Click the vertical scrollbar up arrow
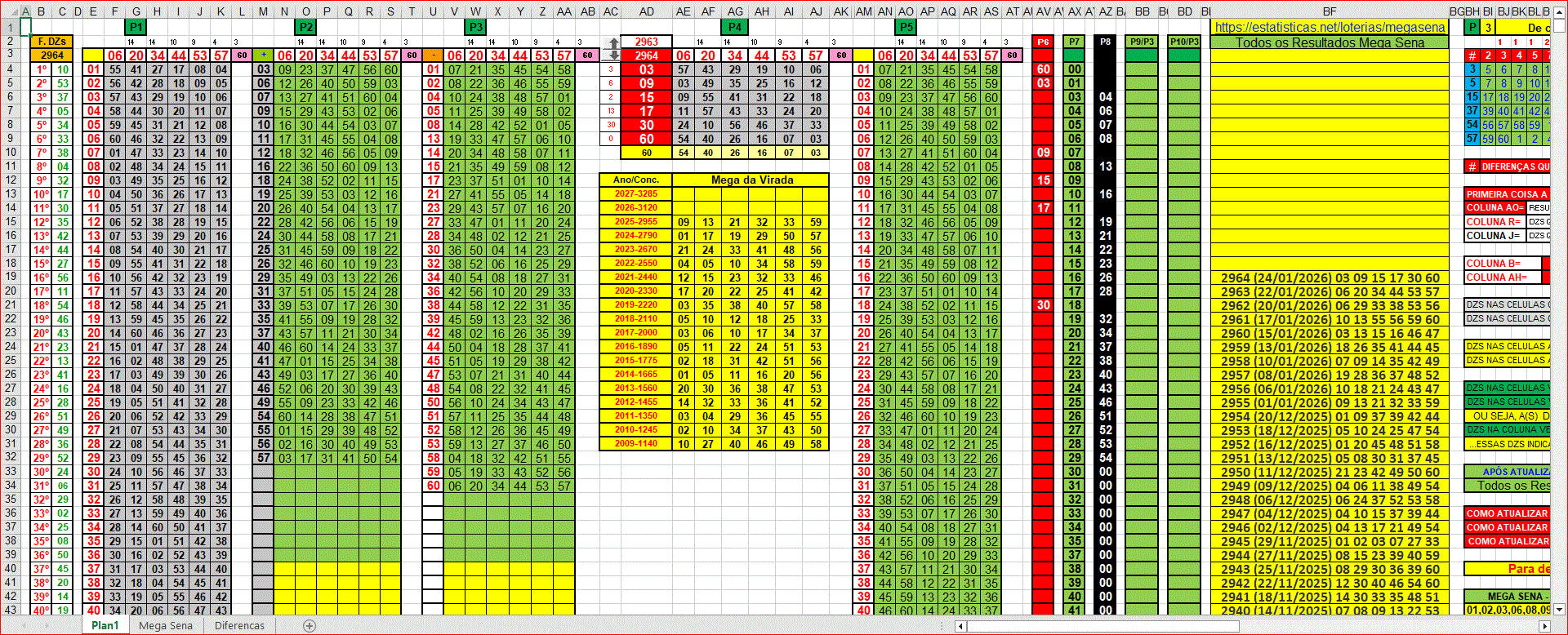Viewport: 1568px width, 635px height. pyautogui.click(x=1560, y=25)
